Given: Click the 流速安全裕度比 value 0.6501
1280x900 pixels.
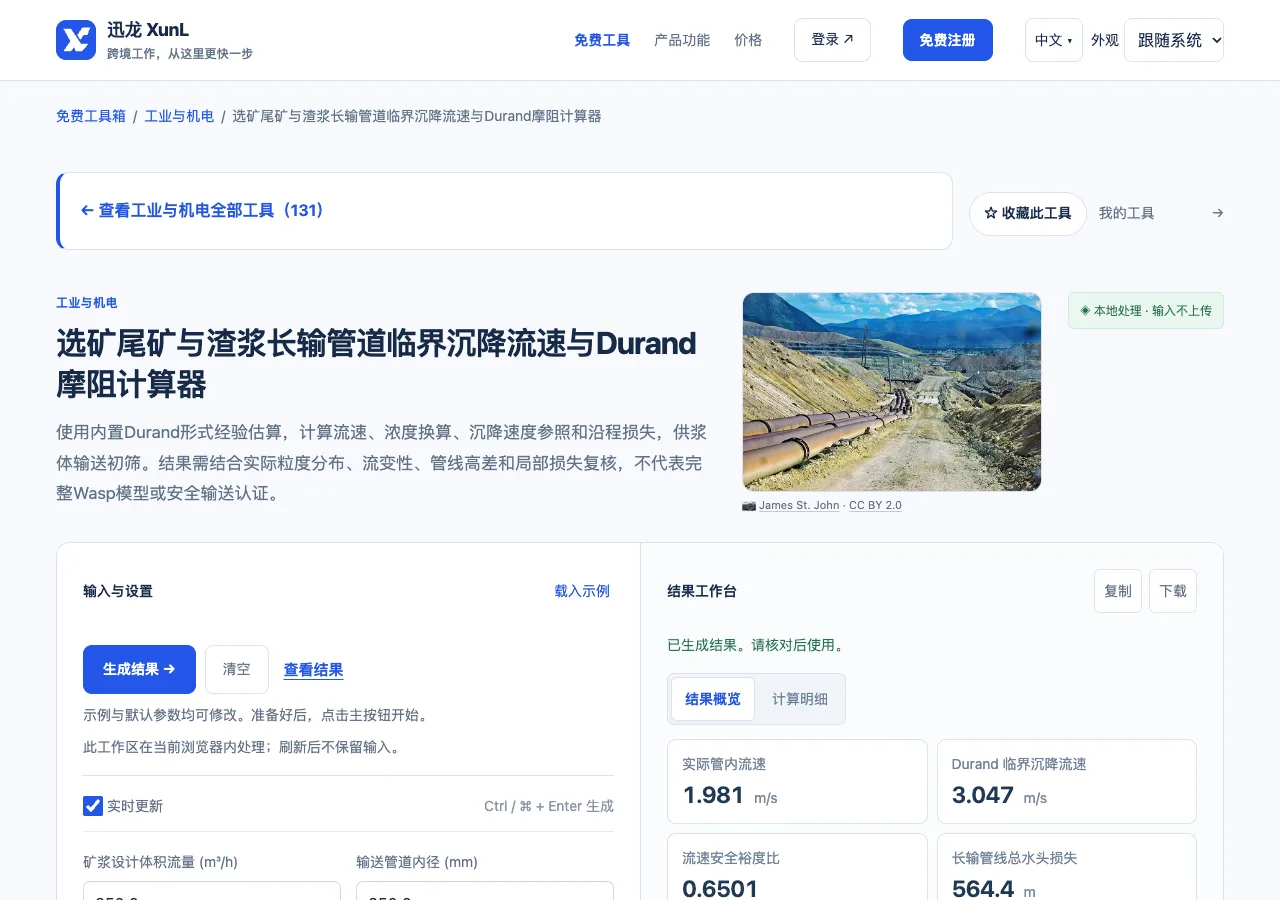Looking at the screenshot, I should pyautogui.click(x=720, y=889).
